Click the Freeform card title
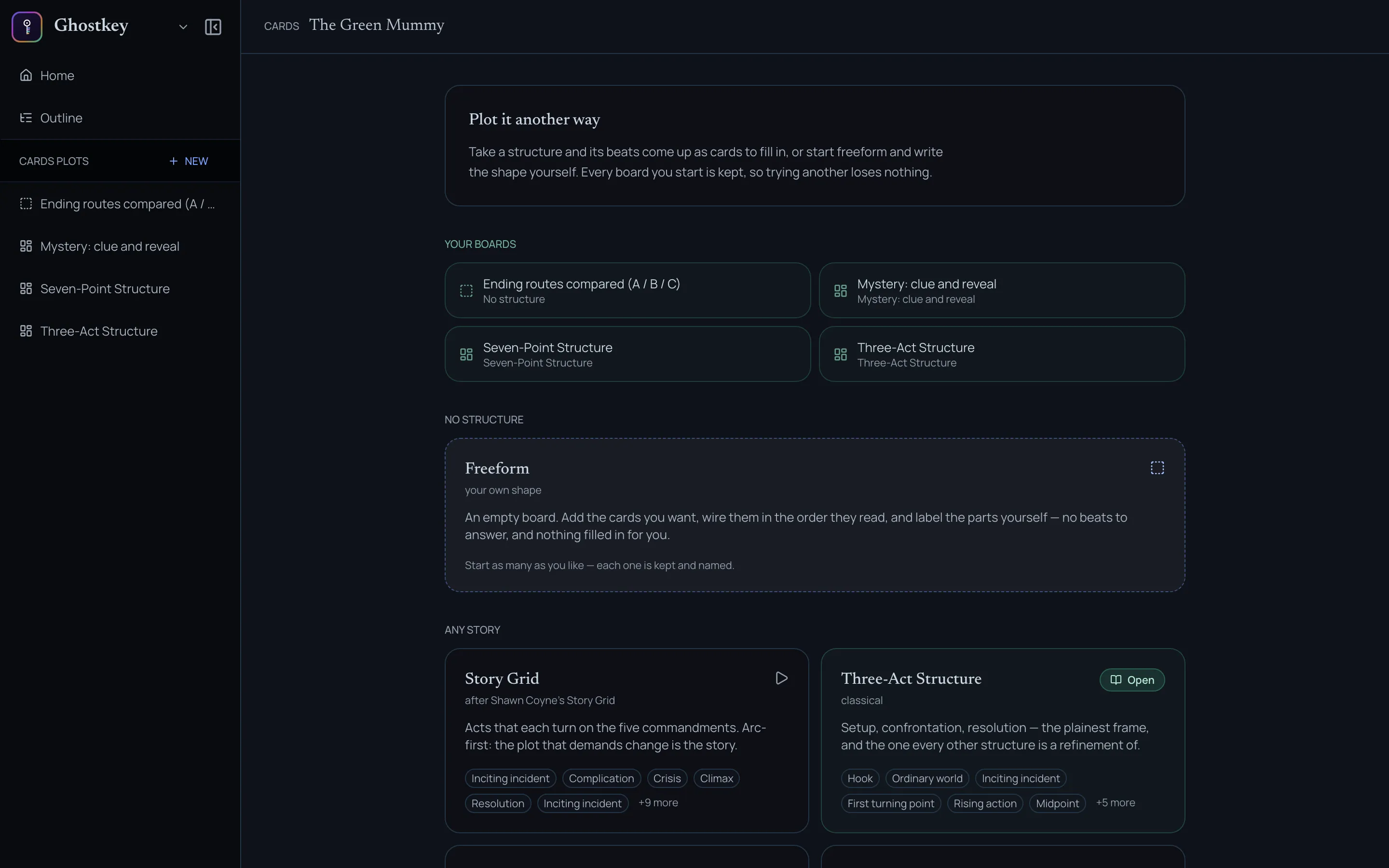This screenshot has height=868, width=1389. click(x=497, y=468)
